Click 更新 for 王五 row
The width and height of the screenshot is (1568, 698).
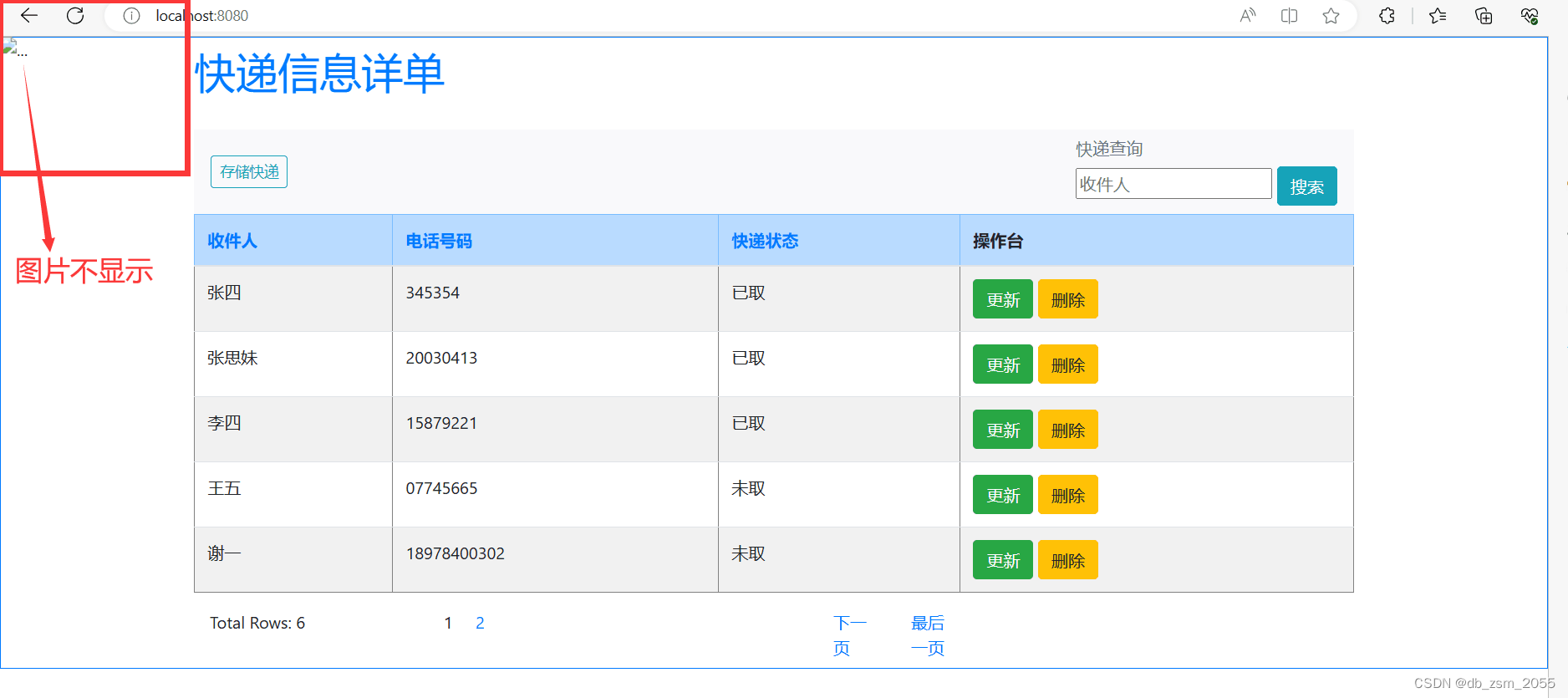(1003, 495)
